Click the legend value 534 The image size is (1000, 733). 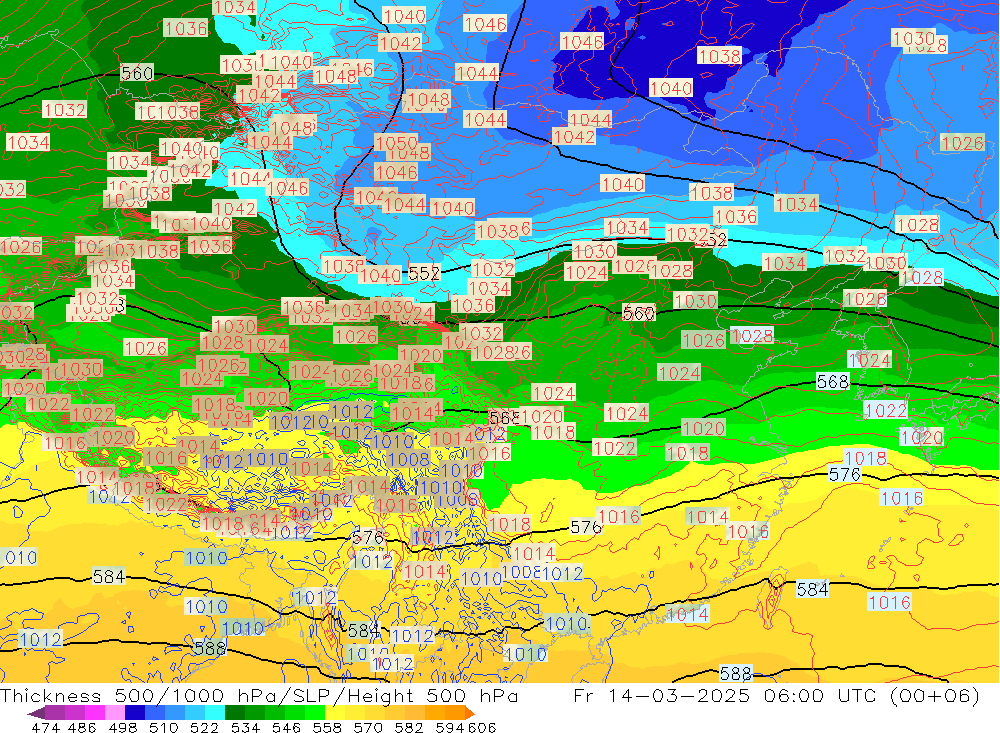[x=246, y=727]
